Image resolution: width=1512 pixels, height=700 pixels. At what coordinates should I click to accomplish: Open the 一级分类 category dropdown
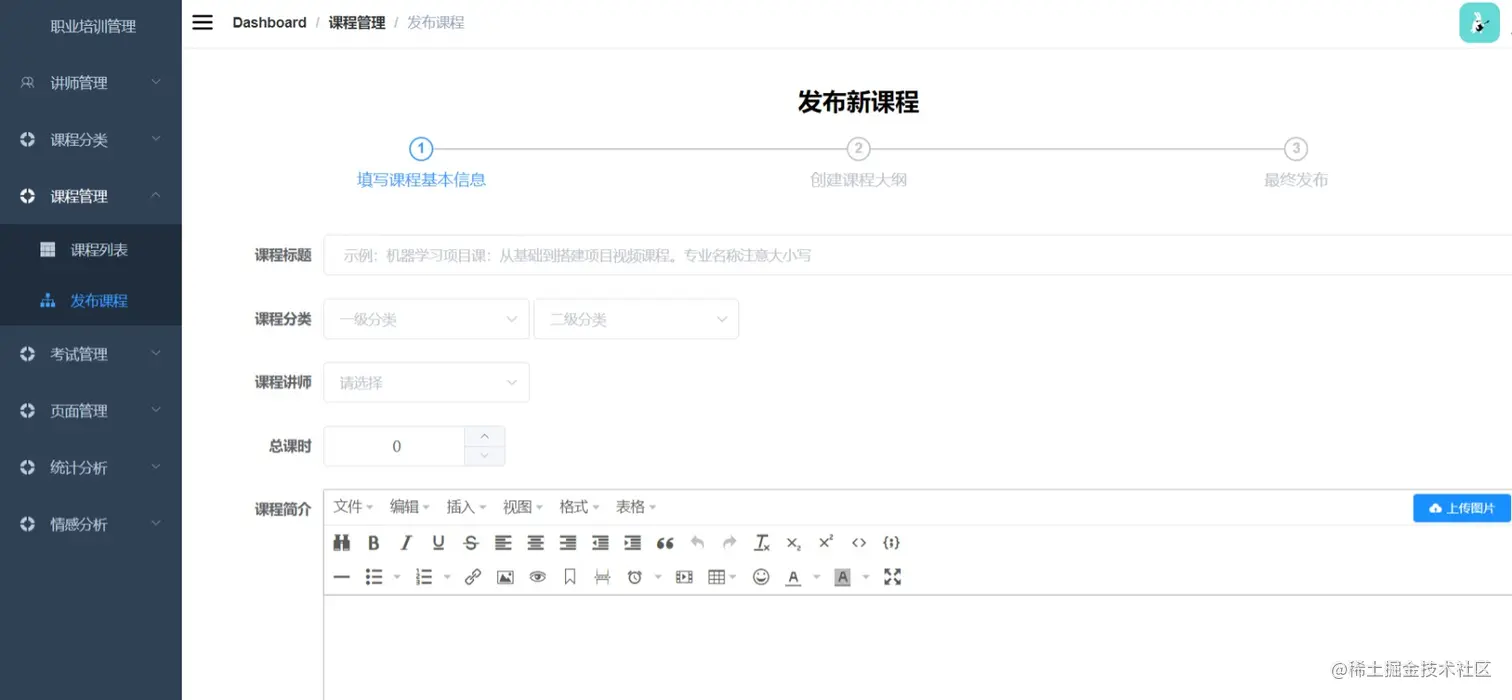[425, 318]
